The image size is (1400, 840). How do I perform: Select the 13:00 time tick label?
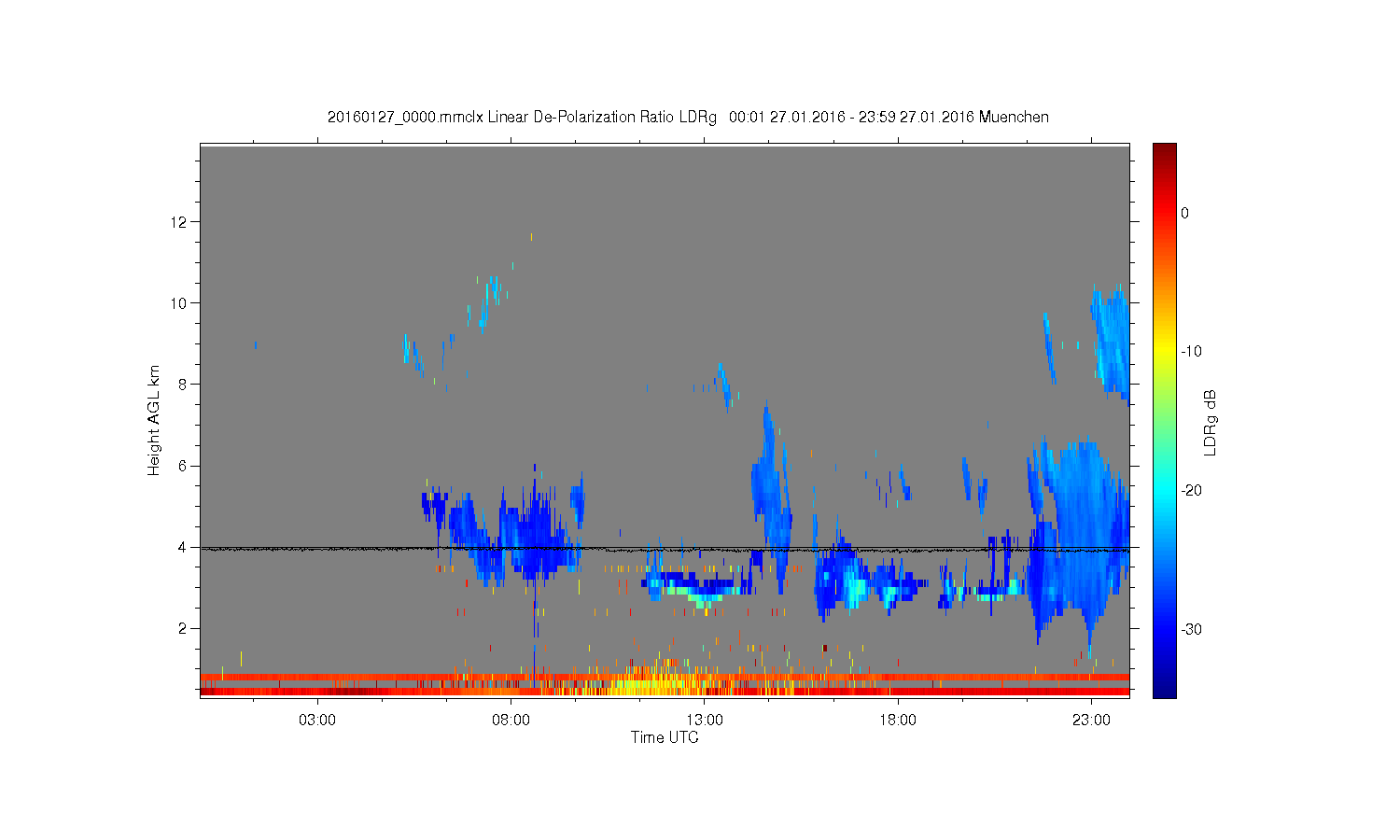pyautogui.click(x=705, y=721)
